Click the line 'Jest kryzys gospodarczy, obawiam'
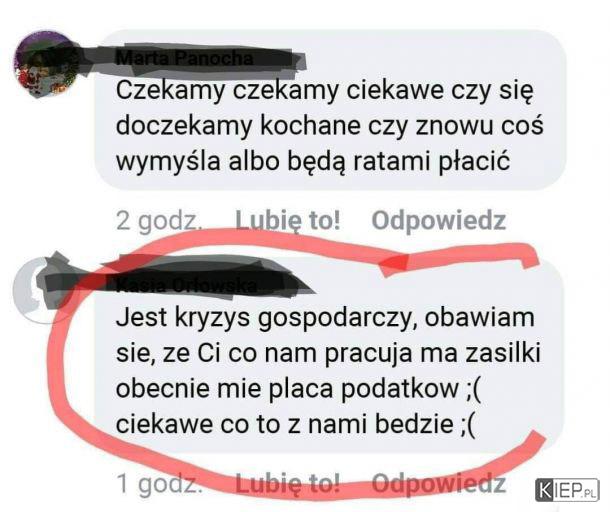This screenshot has width=610, height=512. click(x=325, y=319)
